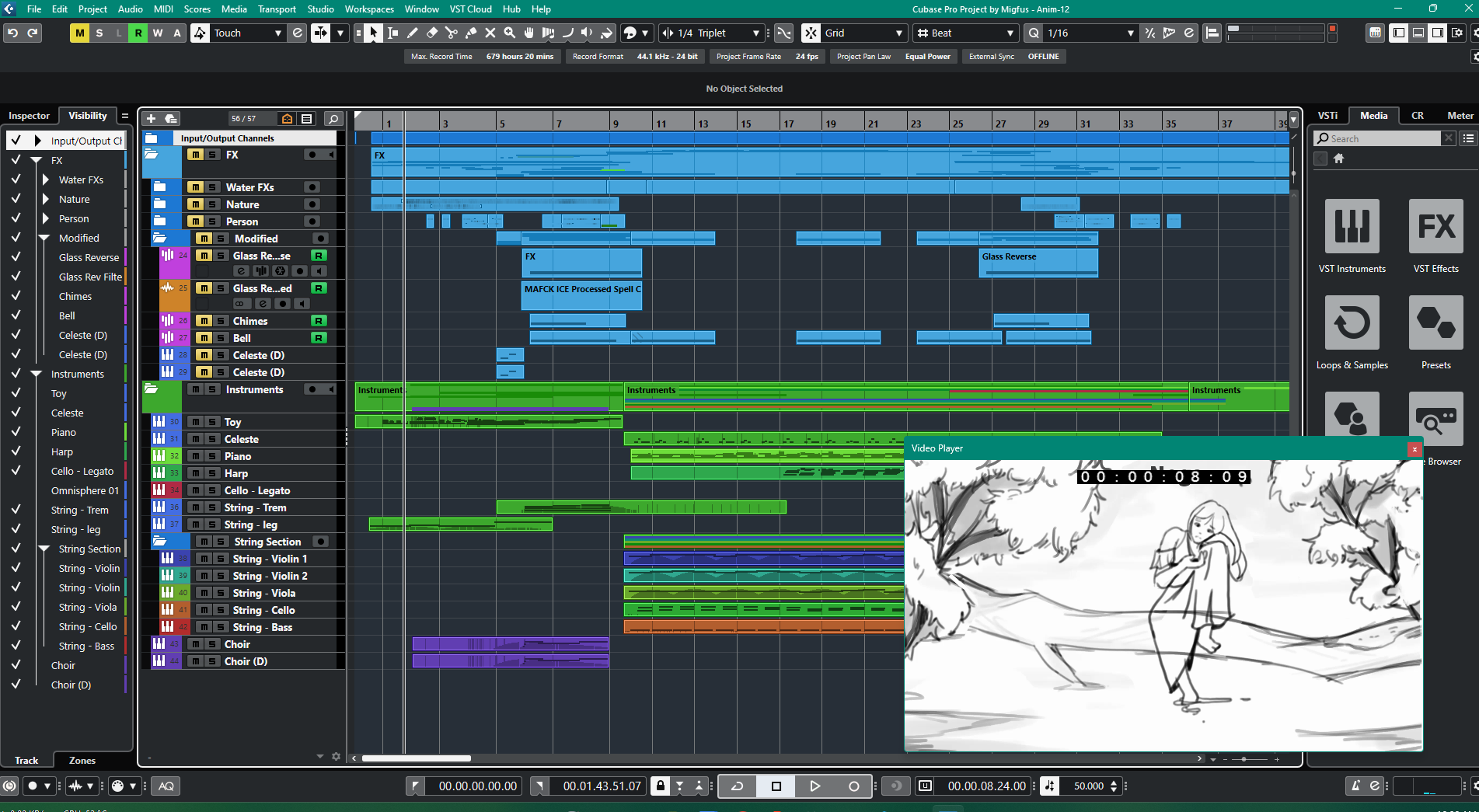Click the Stop transport button
Screen dimensions: 1479x812
[x=776, y=786]
